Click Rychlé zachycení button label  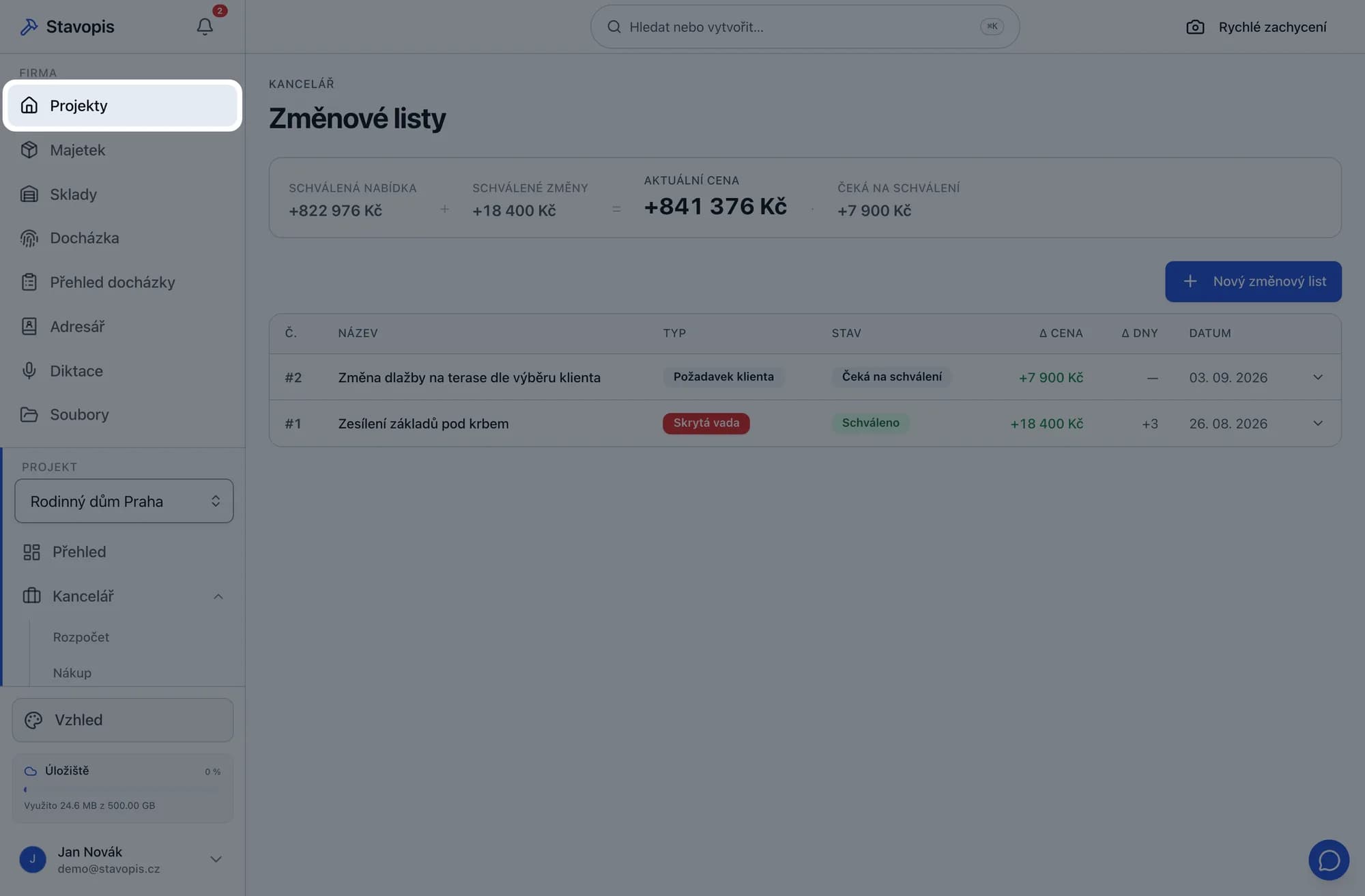pyautogui.click(x=1272, y=27)
